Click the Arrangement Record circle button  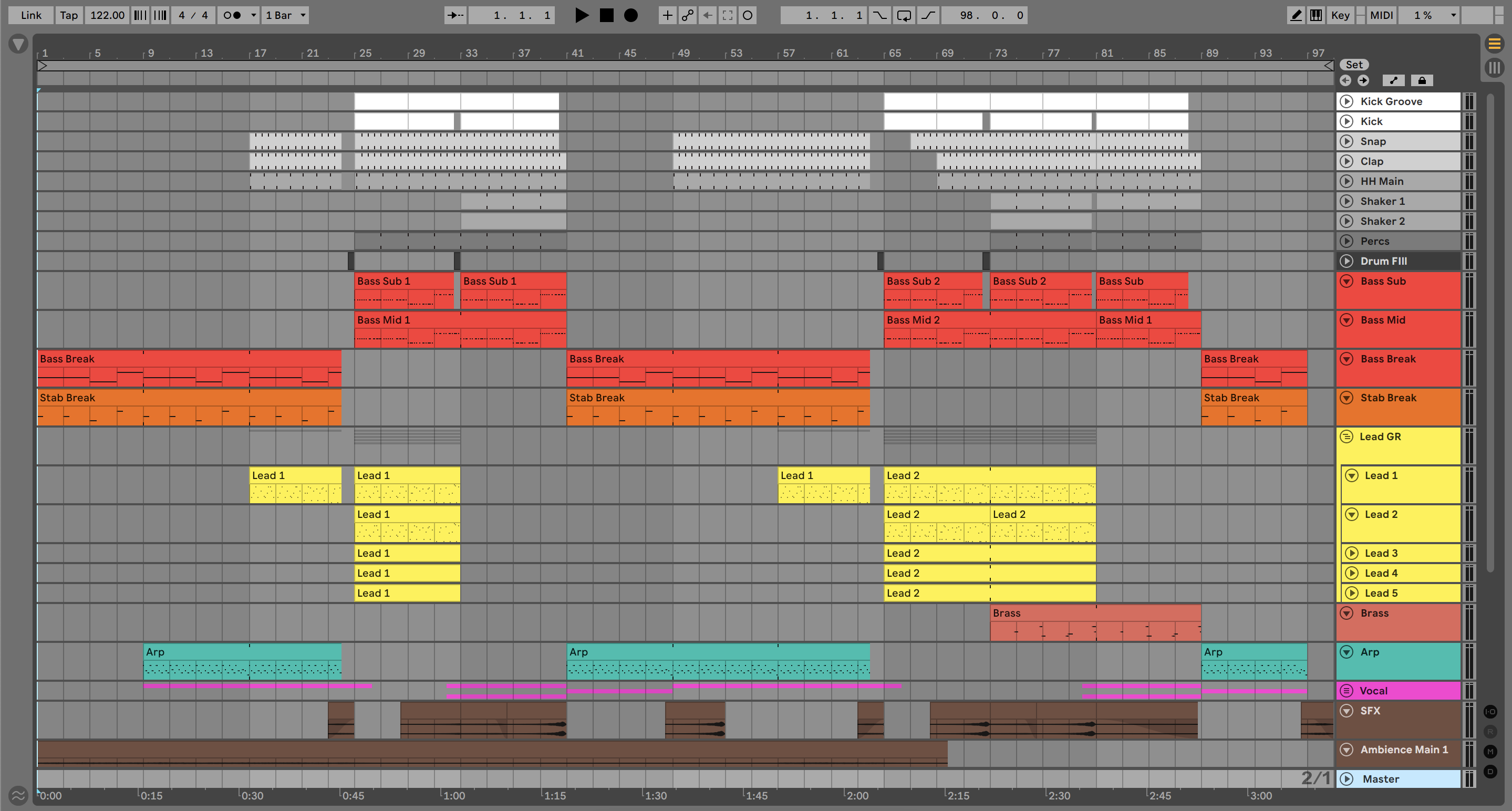coord(630,15)
